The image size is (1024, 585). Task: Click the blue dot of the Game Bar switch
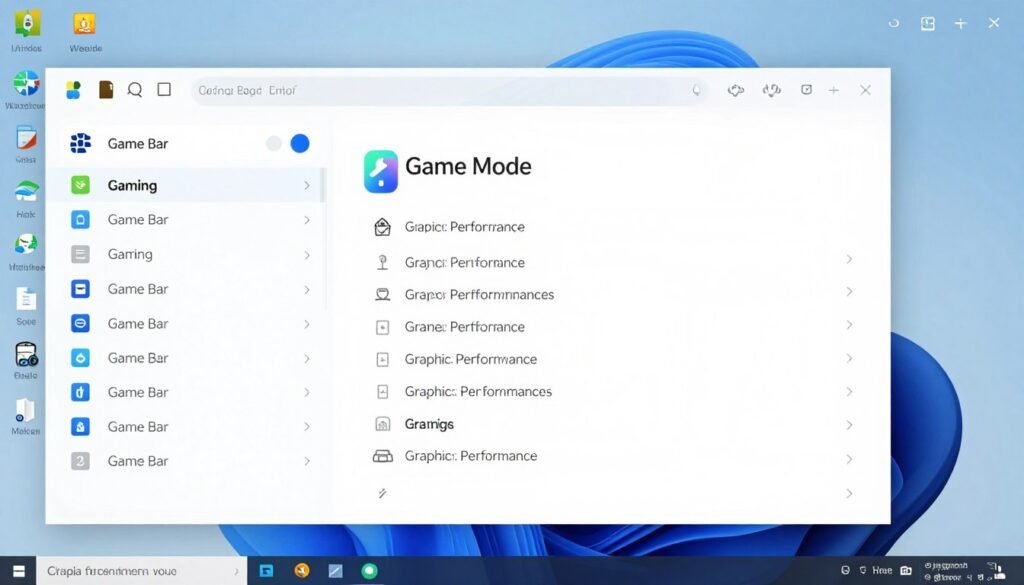pyautogui.click(x=300, y=144)
